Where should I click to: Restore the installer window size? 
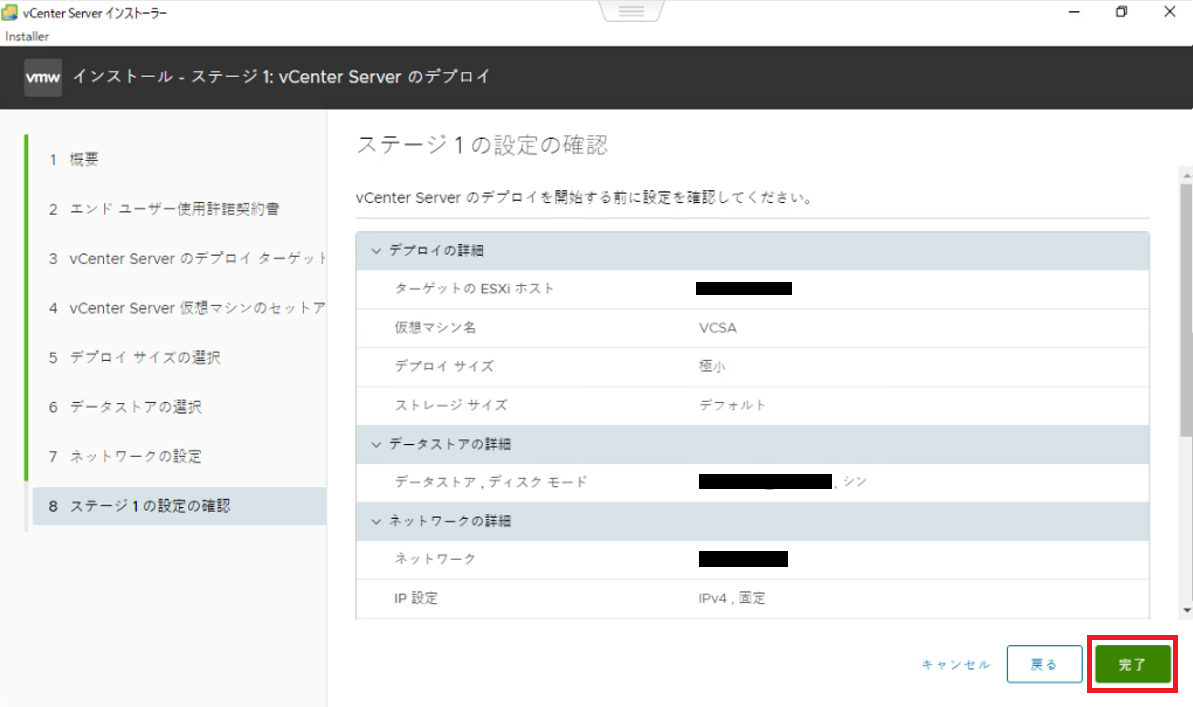[1121, 12]
